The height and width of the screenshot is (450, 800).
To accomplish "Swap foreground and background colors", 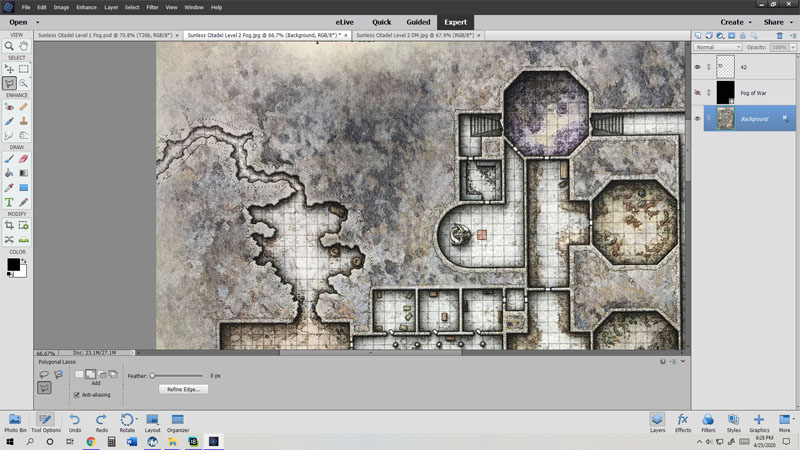I will [x=23, y=261].
